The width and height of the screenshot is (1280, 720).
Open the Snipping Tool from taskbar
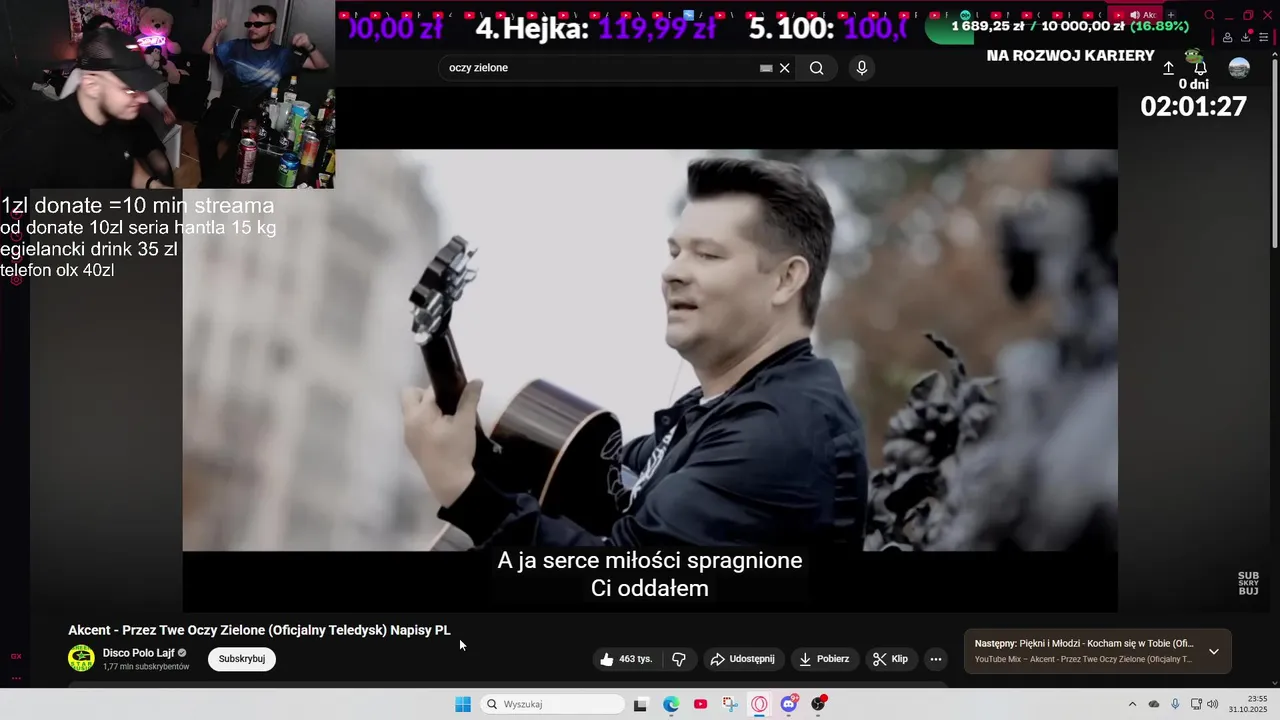730,704
